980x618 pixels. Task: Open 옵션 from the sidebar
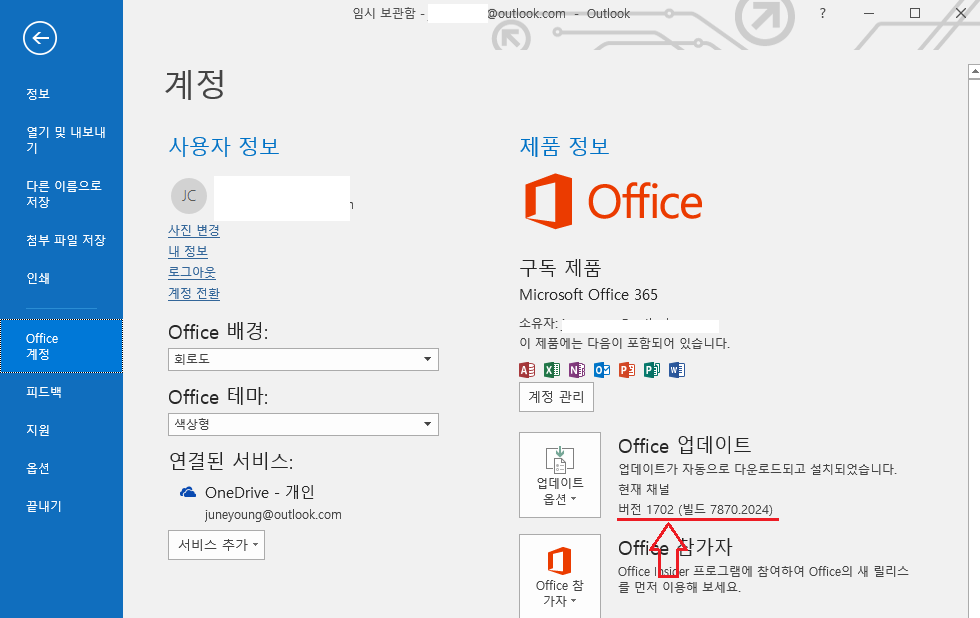coord(38,468)
